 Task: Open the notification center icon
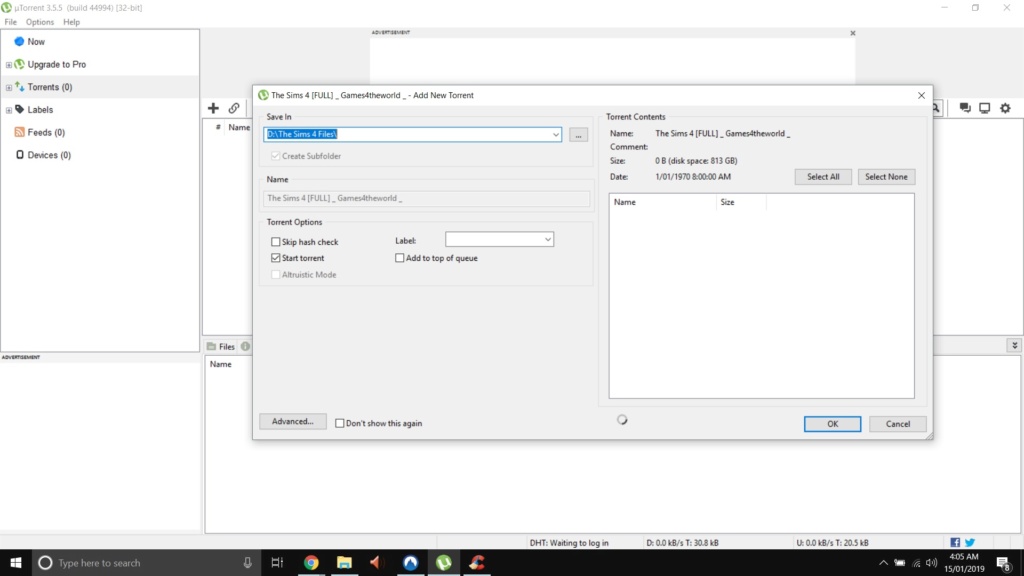tap(1004, 562)
